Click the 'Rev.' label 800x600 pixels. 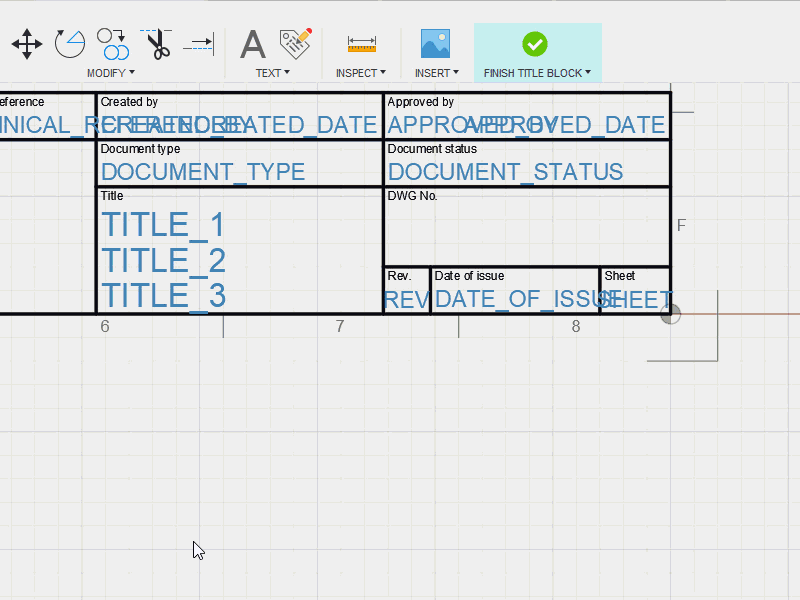[399, 276]
